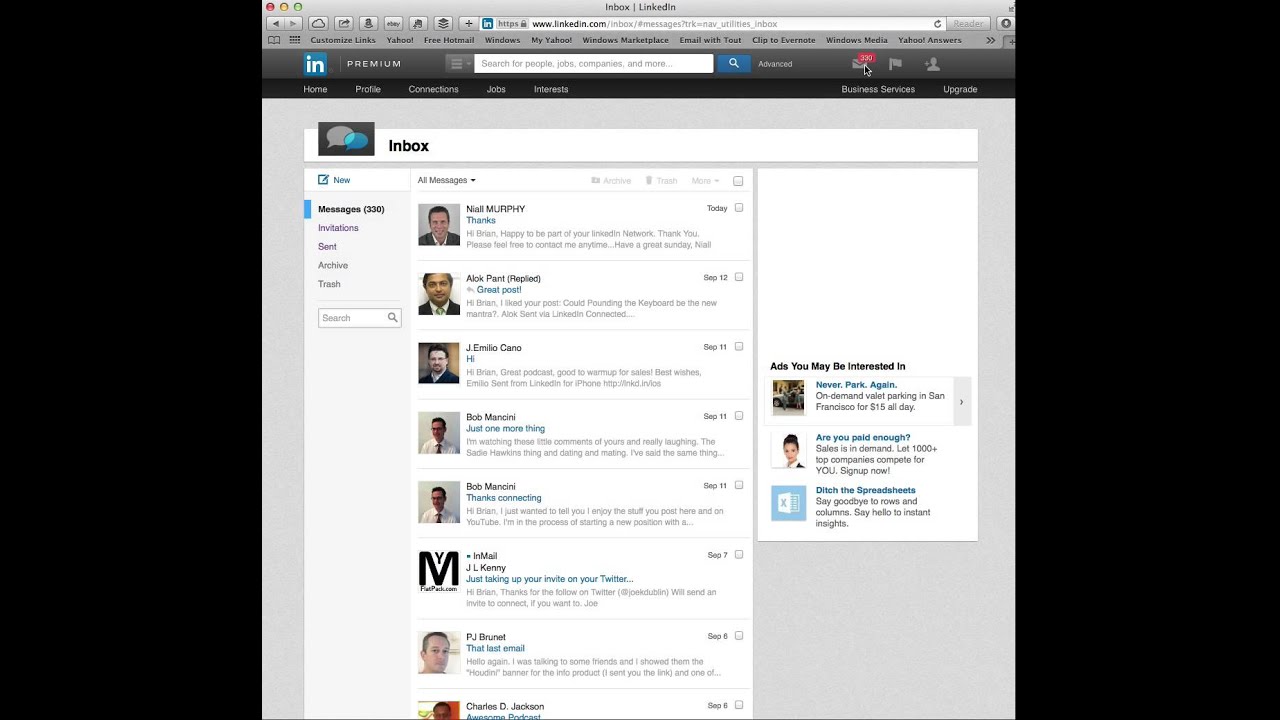This screenshot has height=720, width=1280.
Task: Check the Bob Mancini 'Thanks connecting' checkbox
Action: coord(739,485)
